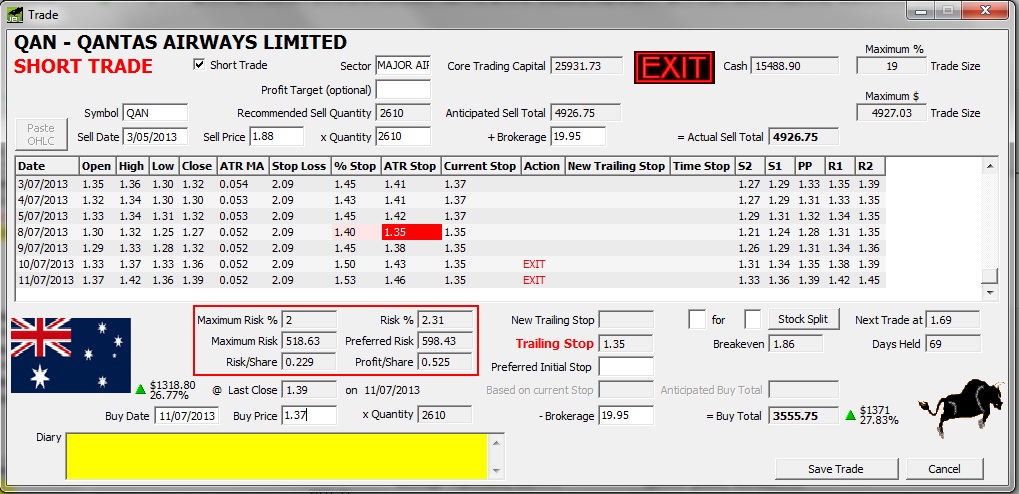
Task: Click the sell Brokerage field 19.95
Action: pos(578,136)
